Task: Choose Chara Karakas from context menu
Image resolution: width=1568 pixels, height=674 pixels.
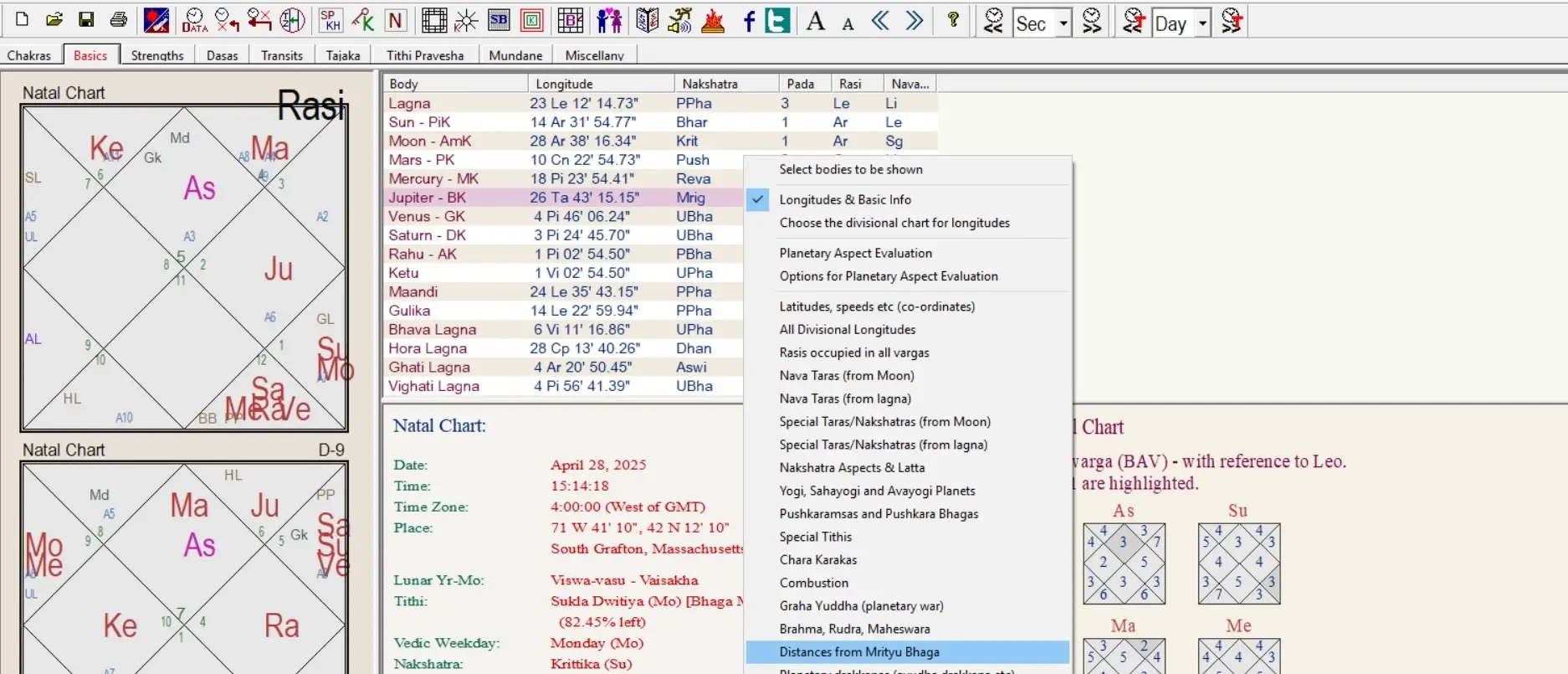Action: [817, 559]
